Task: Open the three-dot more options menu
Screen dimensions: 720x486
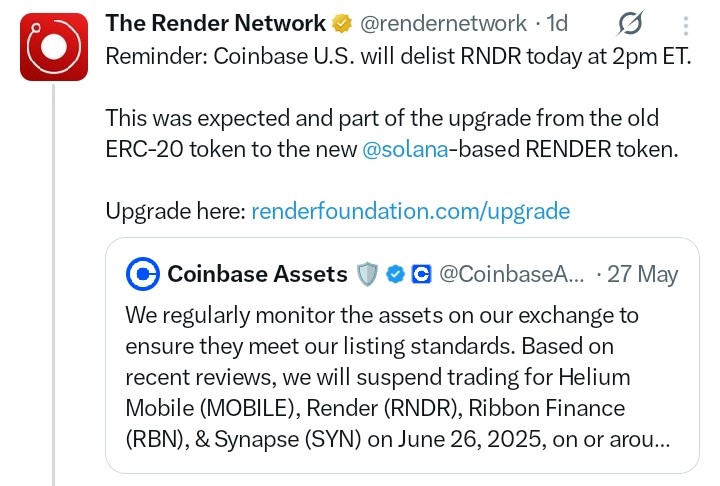Action: pos(686,26)
